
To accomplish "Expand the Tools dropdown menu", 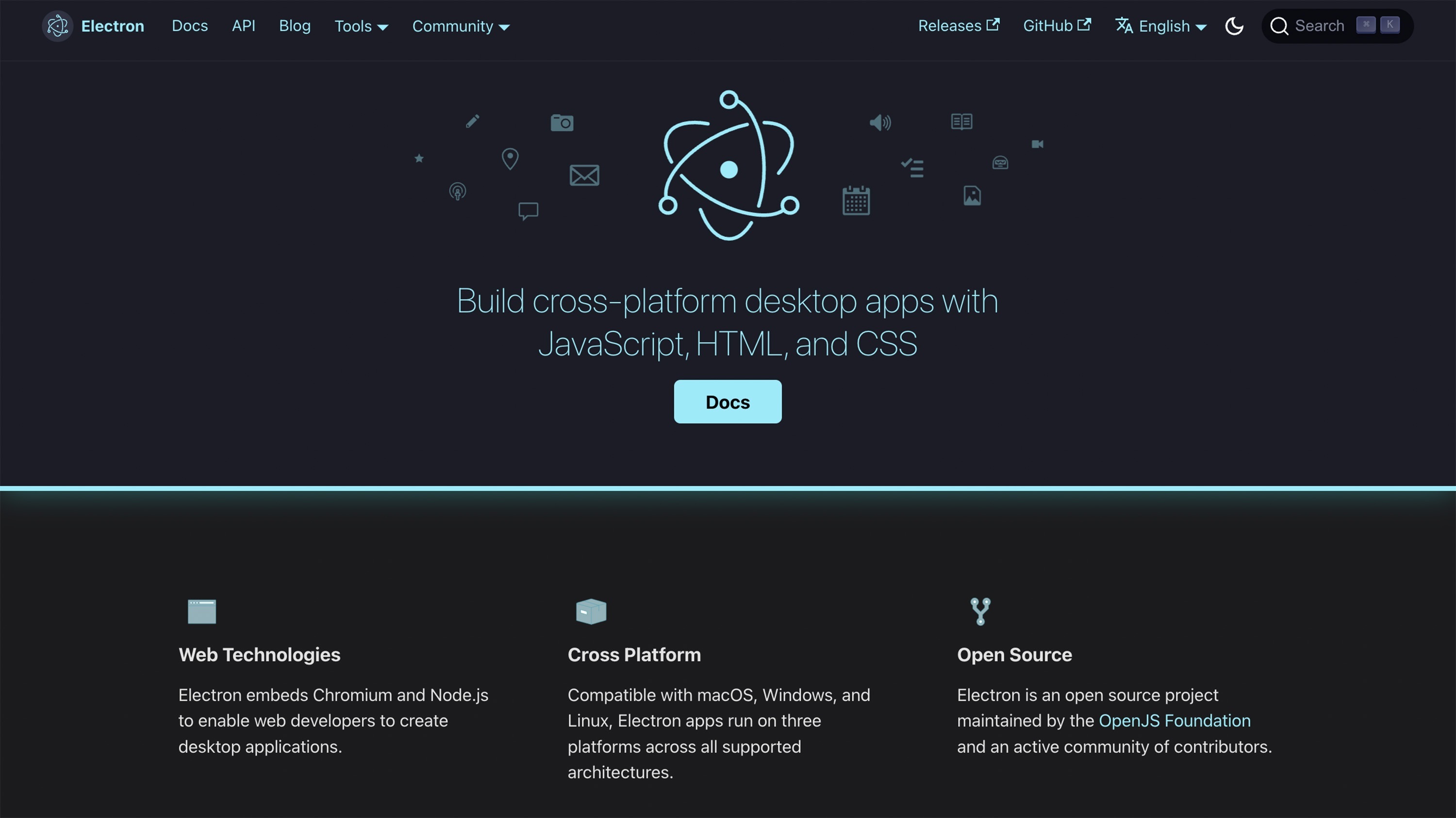I will coord(361,26).
